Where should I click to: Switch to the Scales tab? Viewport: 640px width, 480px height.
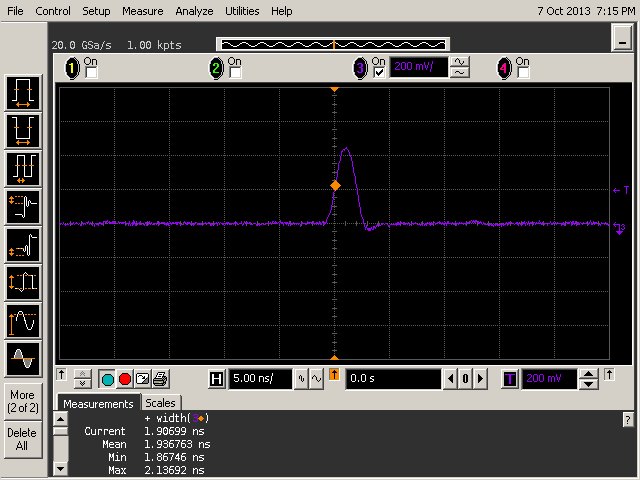point(161,403)
